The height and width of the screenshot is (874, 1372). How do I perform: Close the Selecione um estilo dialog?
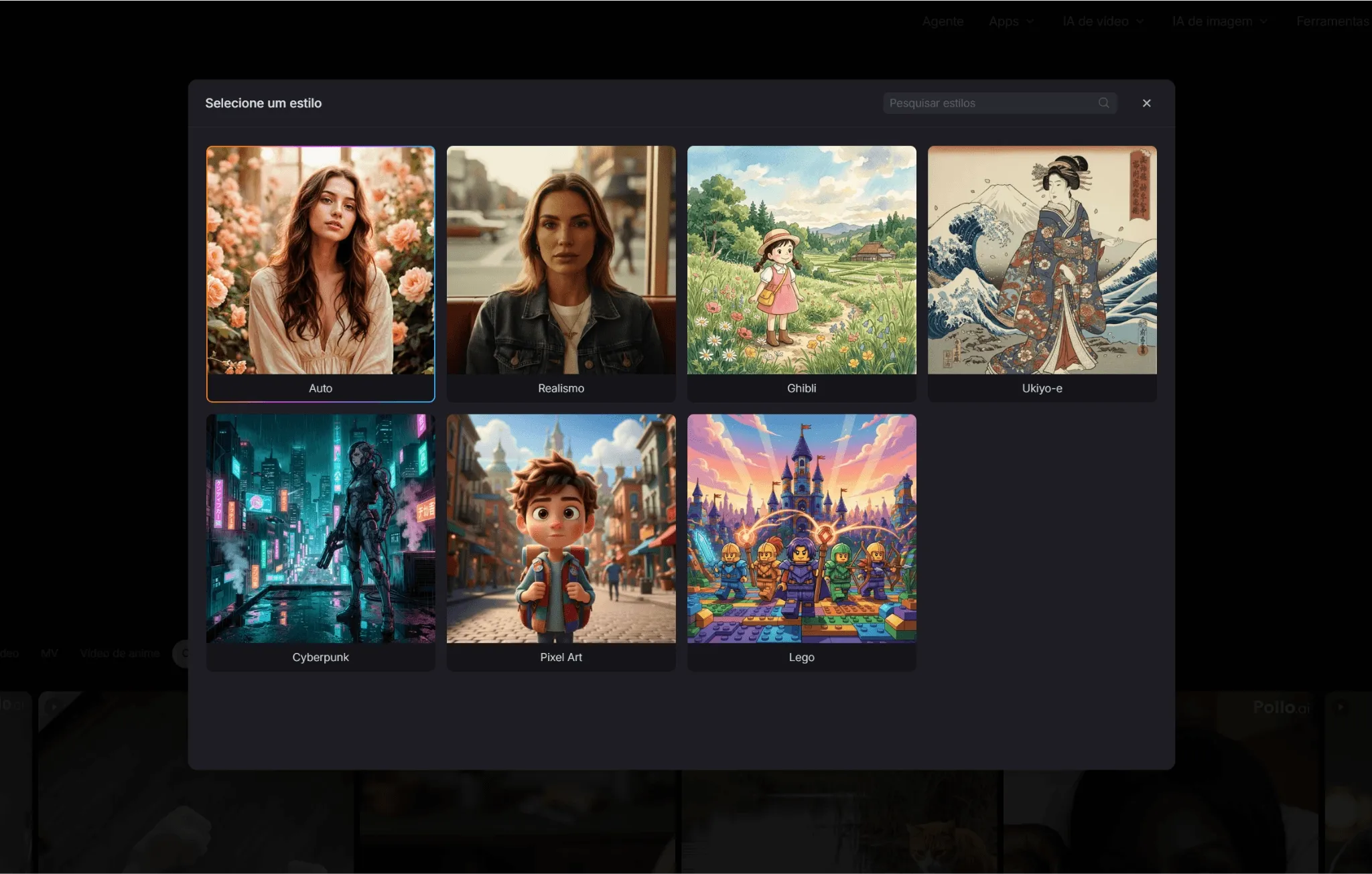pyautogui.click(x=1146, y=103)
